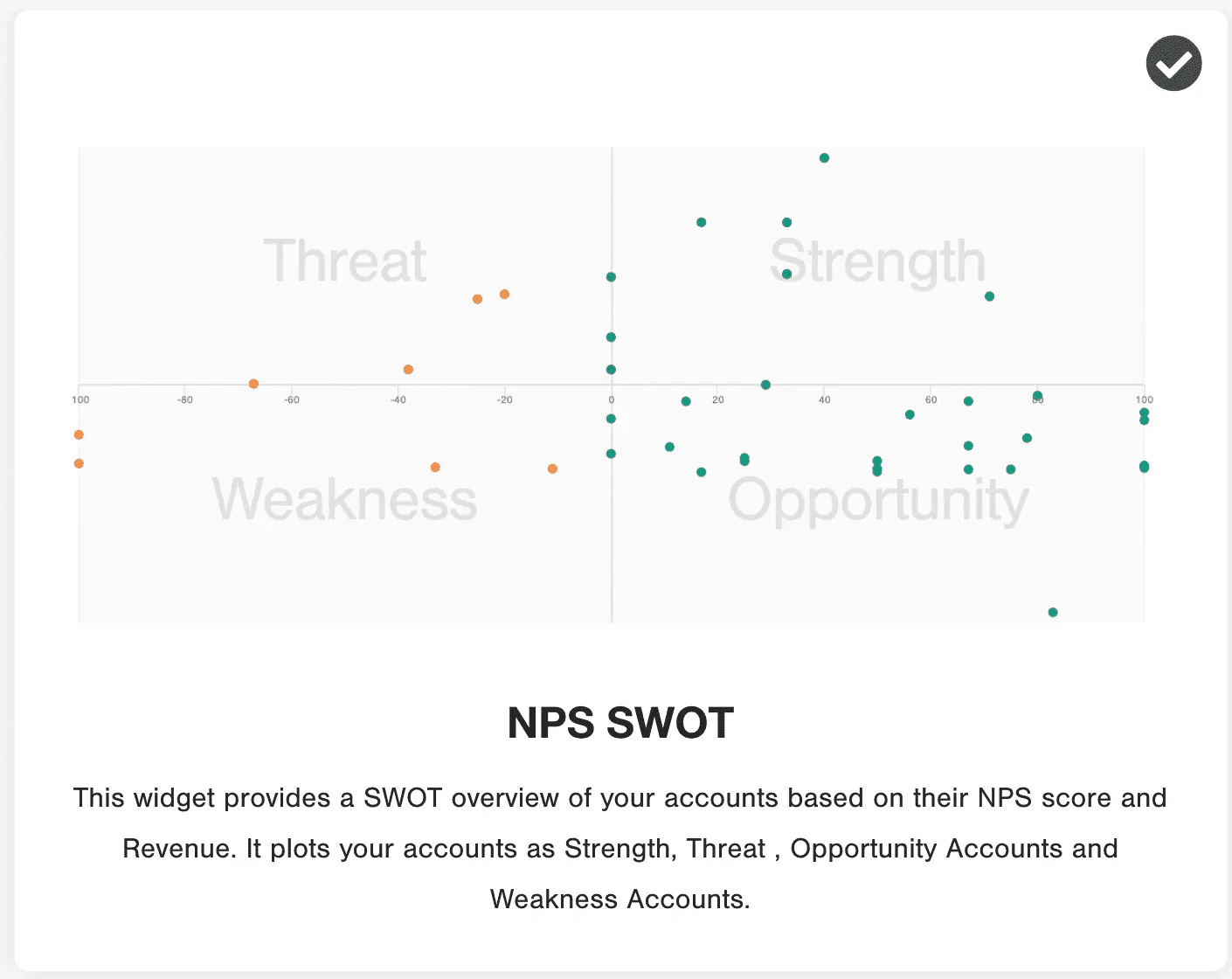
Task: Click the widget description paragraph
Action: pos(619,848)
